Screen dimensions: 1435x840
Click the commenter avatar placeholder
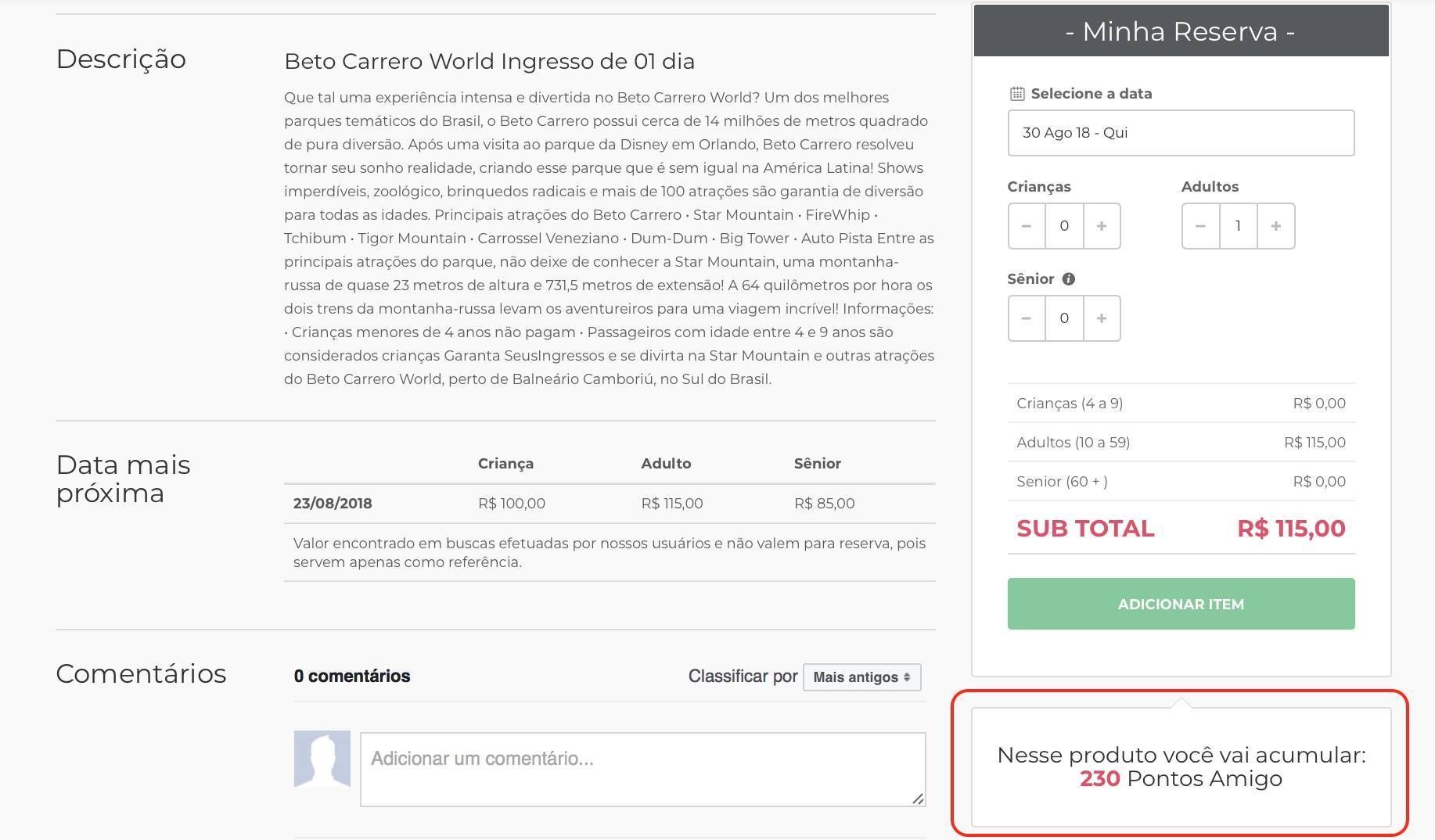pos(322,759)
